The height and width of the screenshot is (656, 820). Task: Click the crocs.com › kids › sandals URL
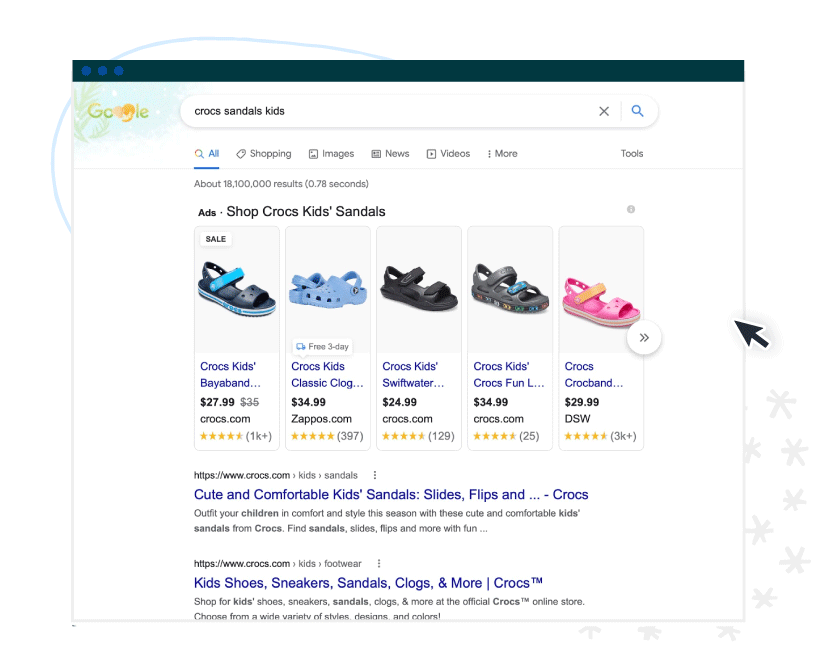click(x=276, y=475)
